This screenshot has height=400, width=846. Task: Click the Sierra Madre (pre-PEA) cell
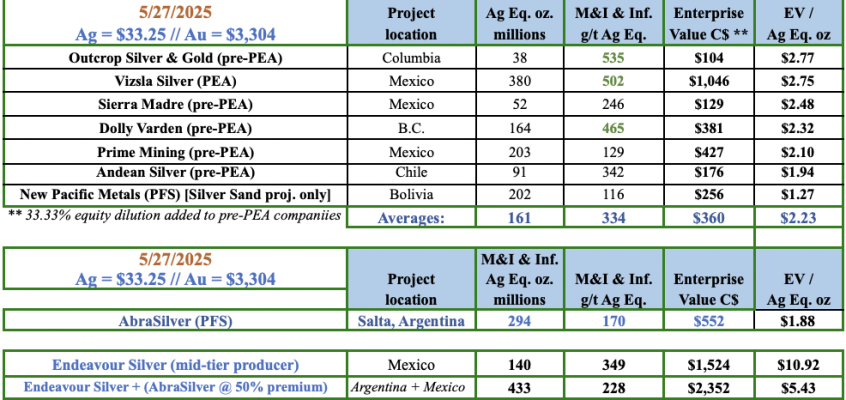click(175, 103)
